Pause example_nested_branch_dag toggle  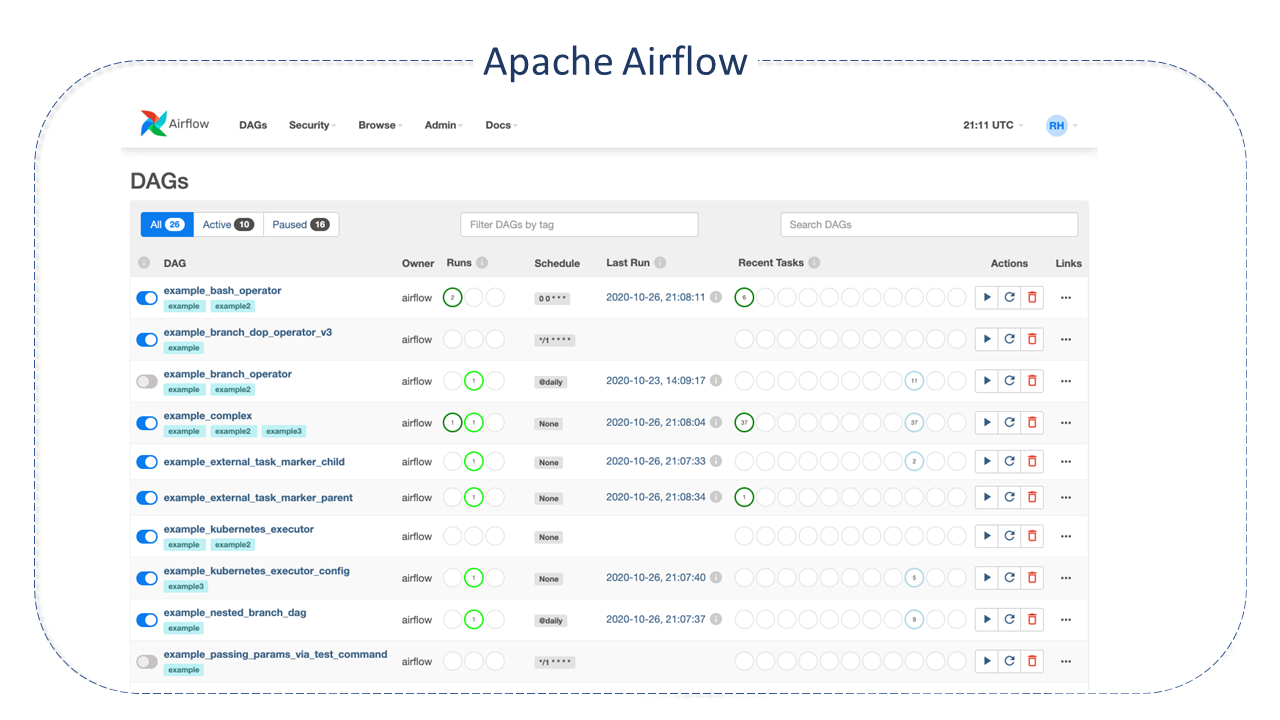[x=147, y=620]
